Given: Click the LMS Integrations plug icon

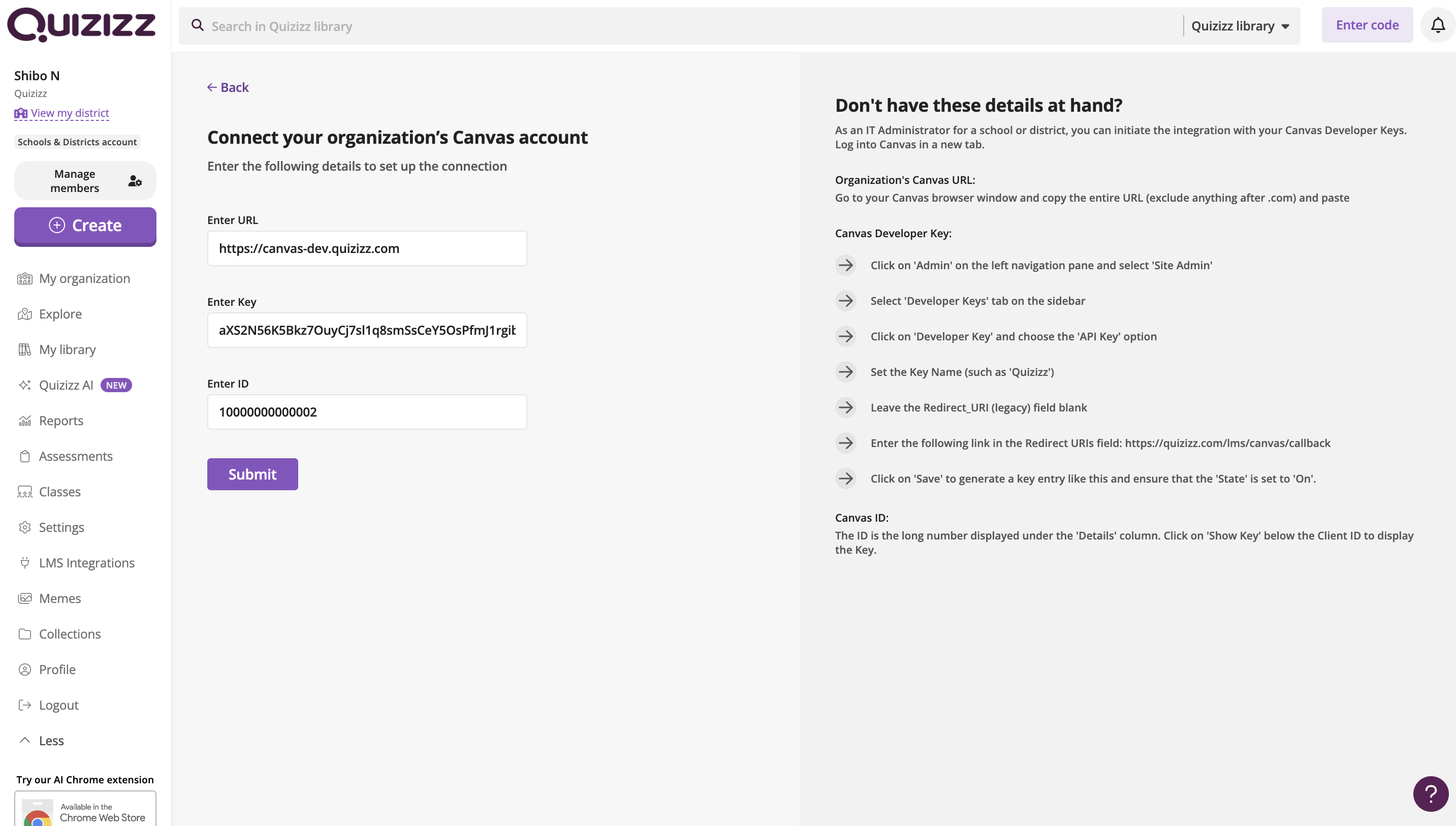Looking at the screenshot, I should pos(24,563).
